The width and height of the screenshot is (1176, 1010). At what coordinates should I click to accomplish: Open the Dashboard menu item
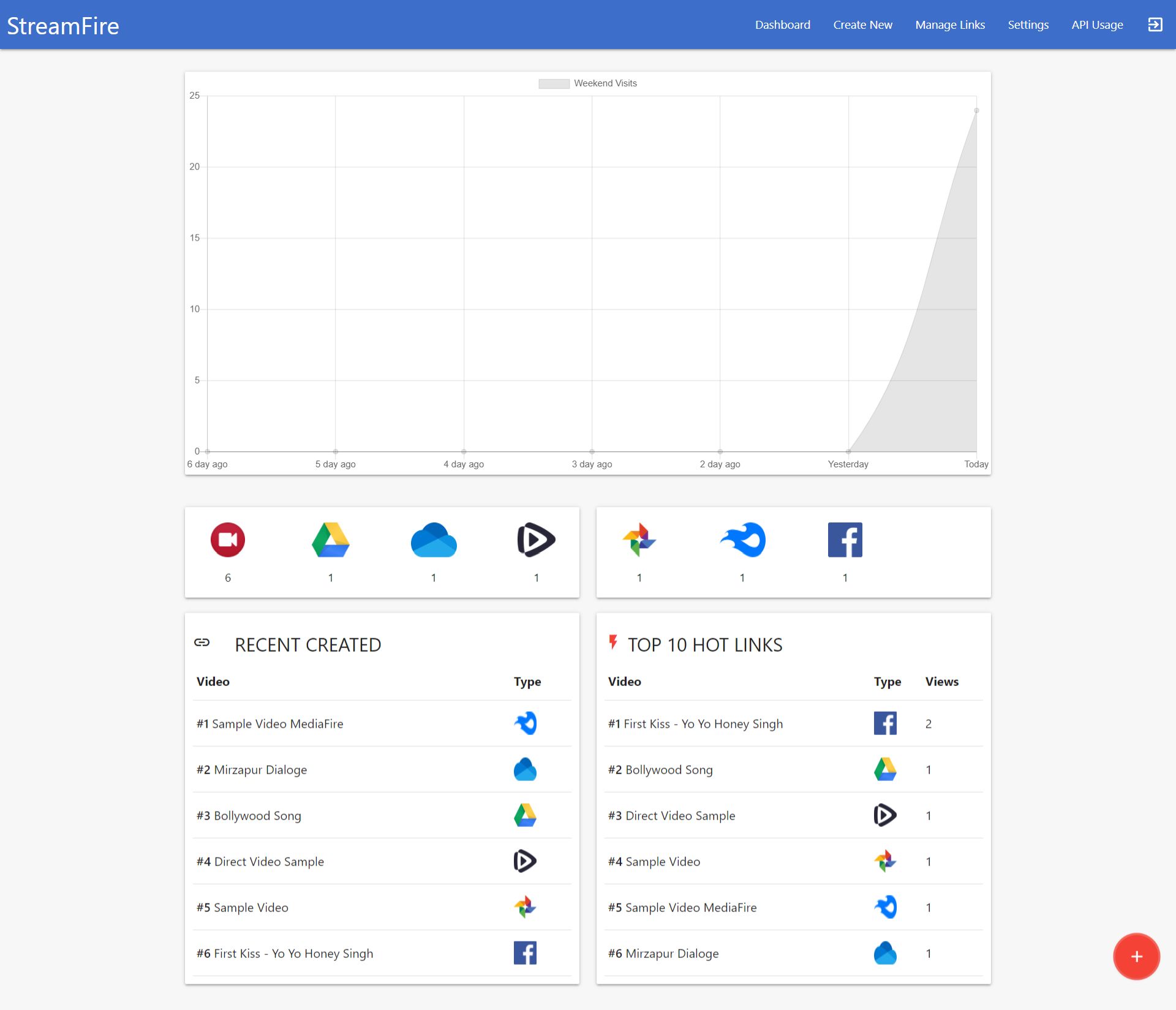tap(782, 24)
